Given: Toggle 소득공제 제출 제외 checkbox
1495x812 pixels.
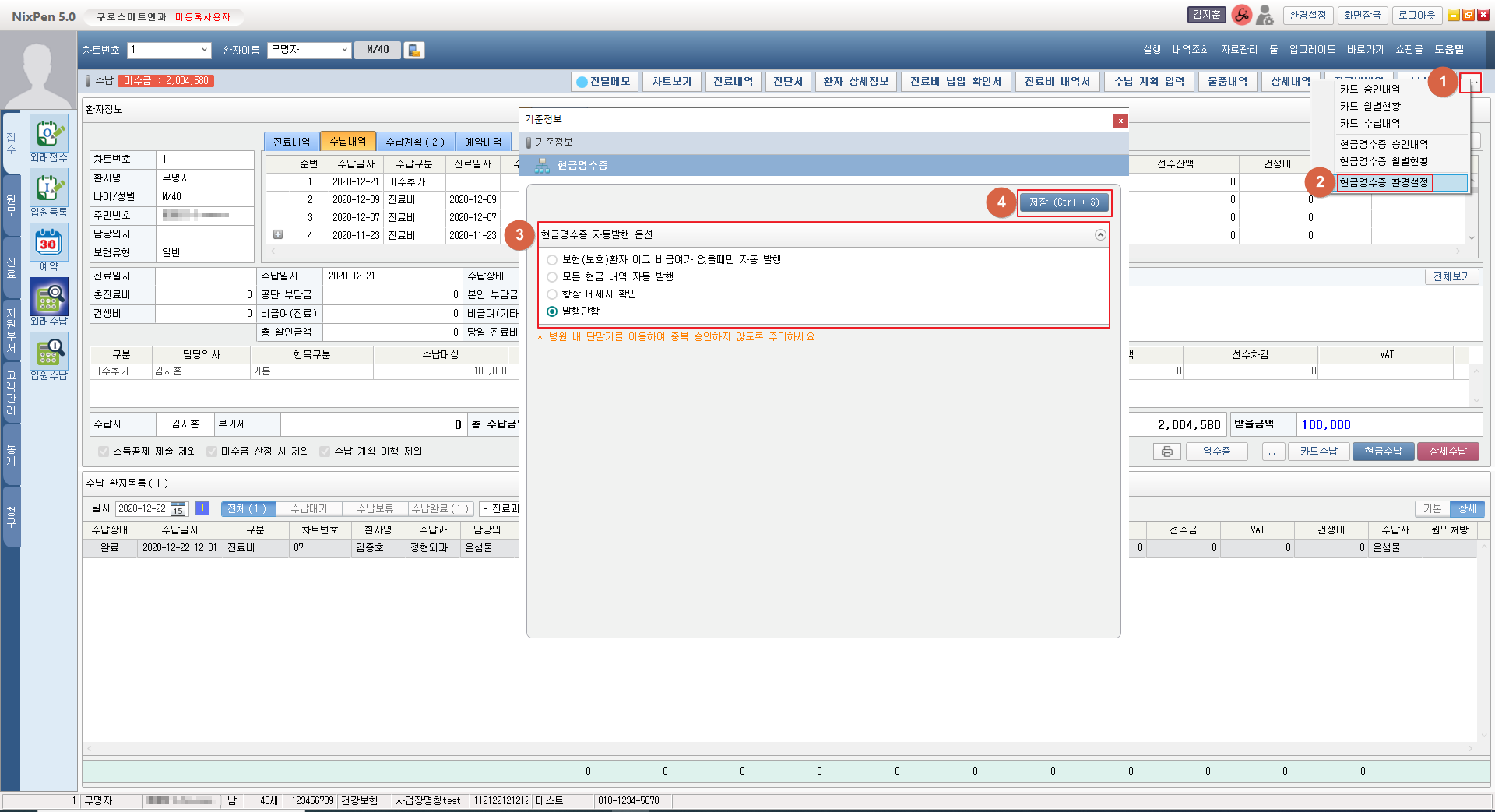Looking at the screenshot, I should pos(104,452).
